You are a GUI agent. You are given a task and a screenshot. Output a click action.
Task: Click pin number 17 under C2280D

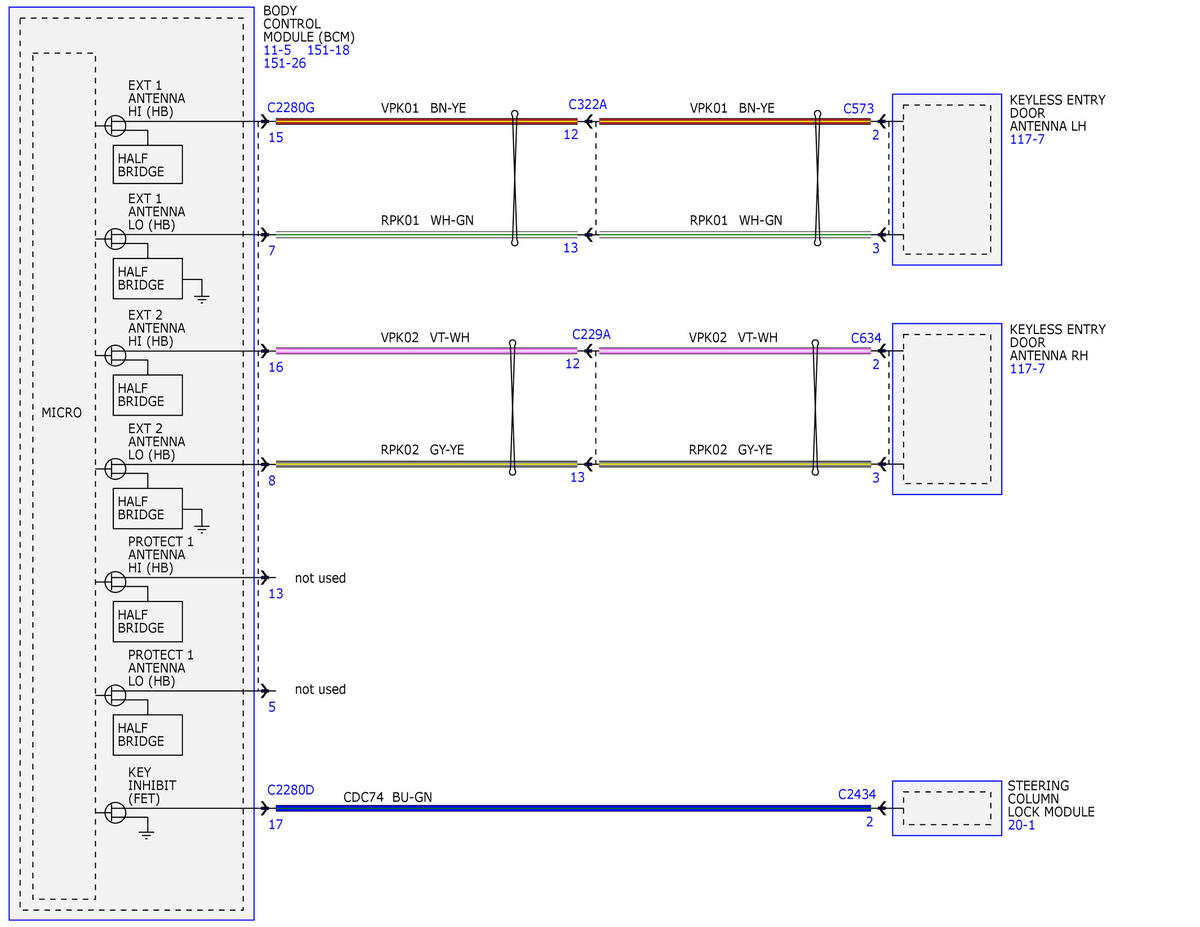pos(276,825)
